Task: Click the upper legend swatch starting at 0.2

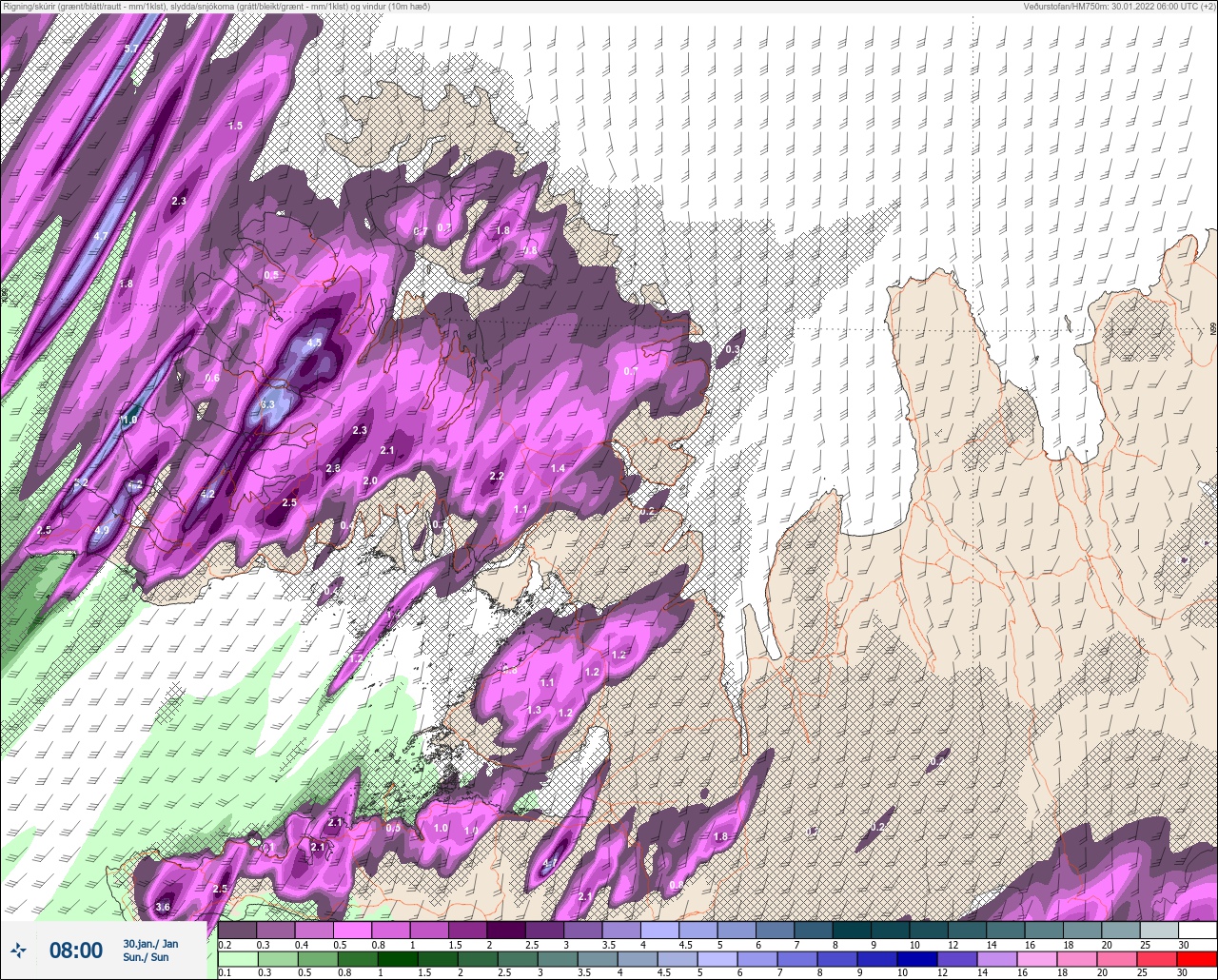Action: (x=238, y=930)
